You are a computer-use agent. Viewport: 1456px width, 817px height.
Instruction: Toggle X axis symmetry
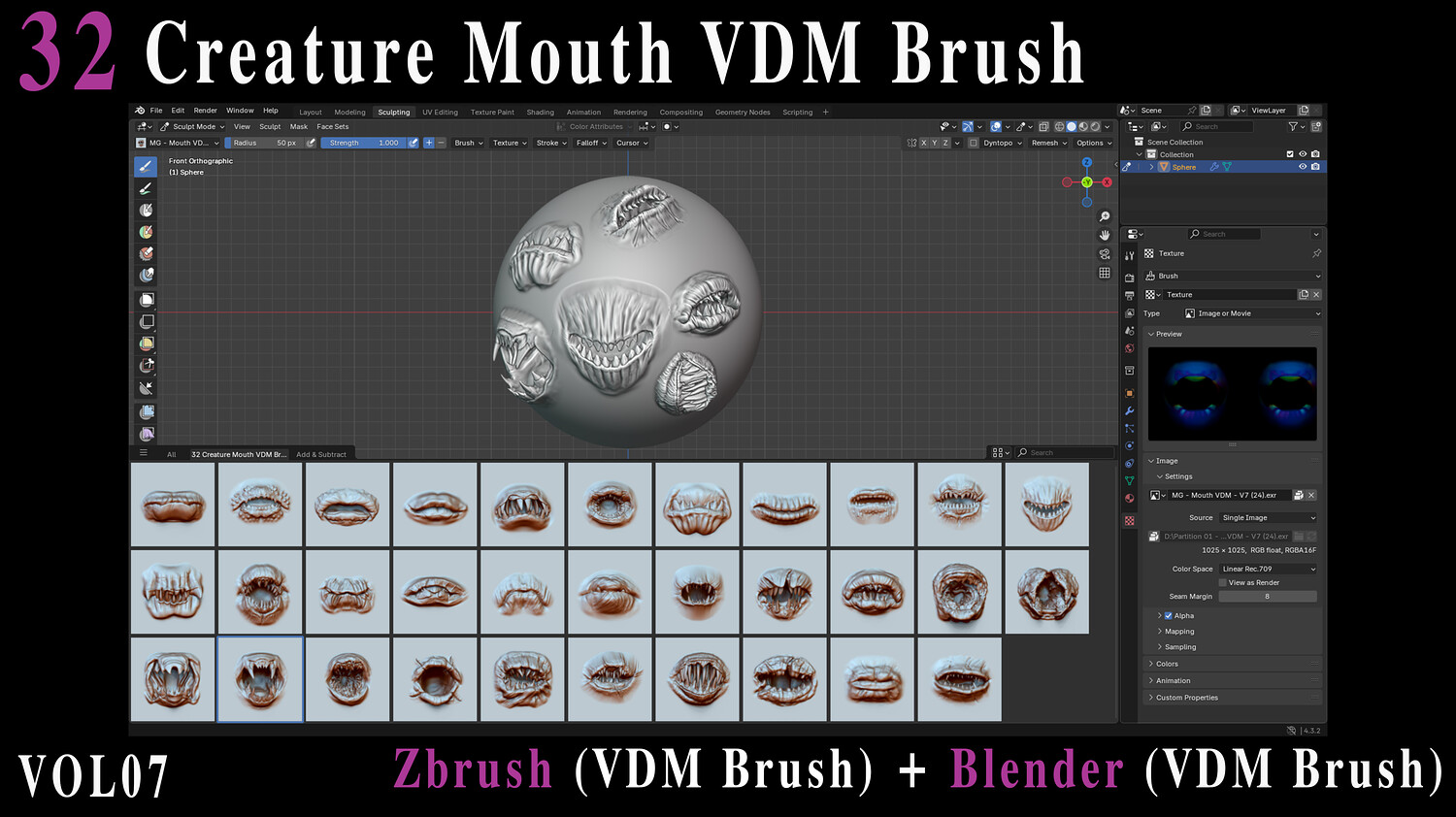coord(924,143)
